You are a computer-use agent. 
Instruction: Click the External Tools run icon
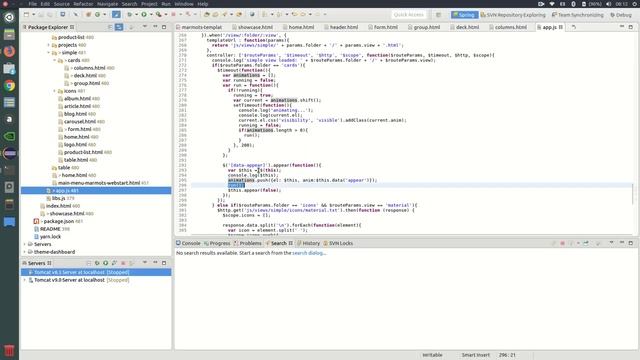tap(158, 14)
